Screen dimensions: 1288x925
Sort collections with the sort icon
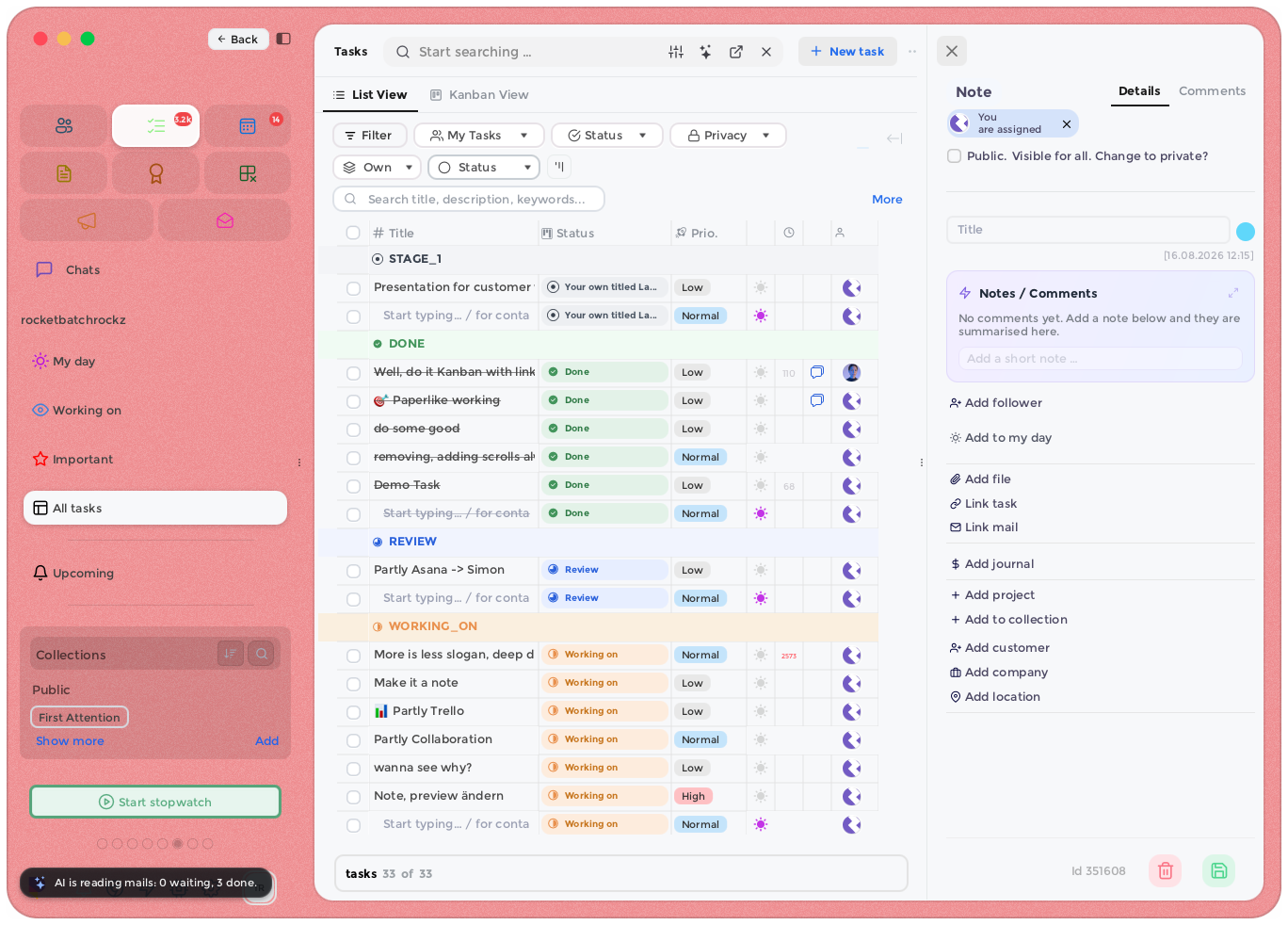pyautogui.click(x=231, y=653)
